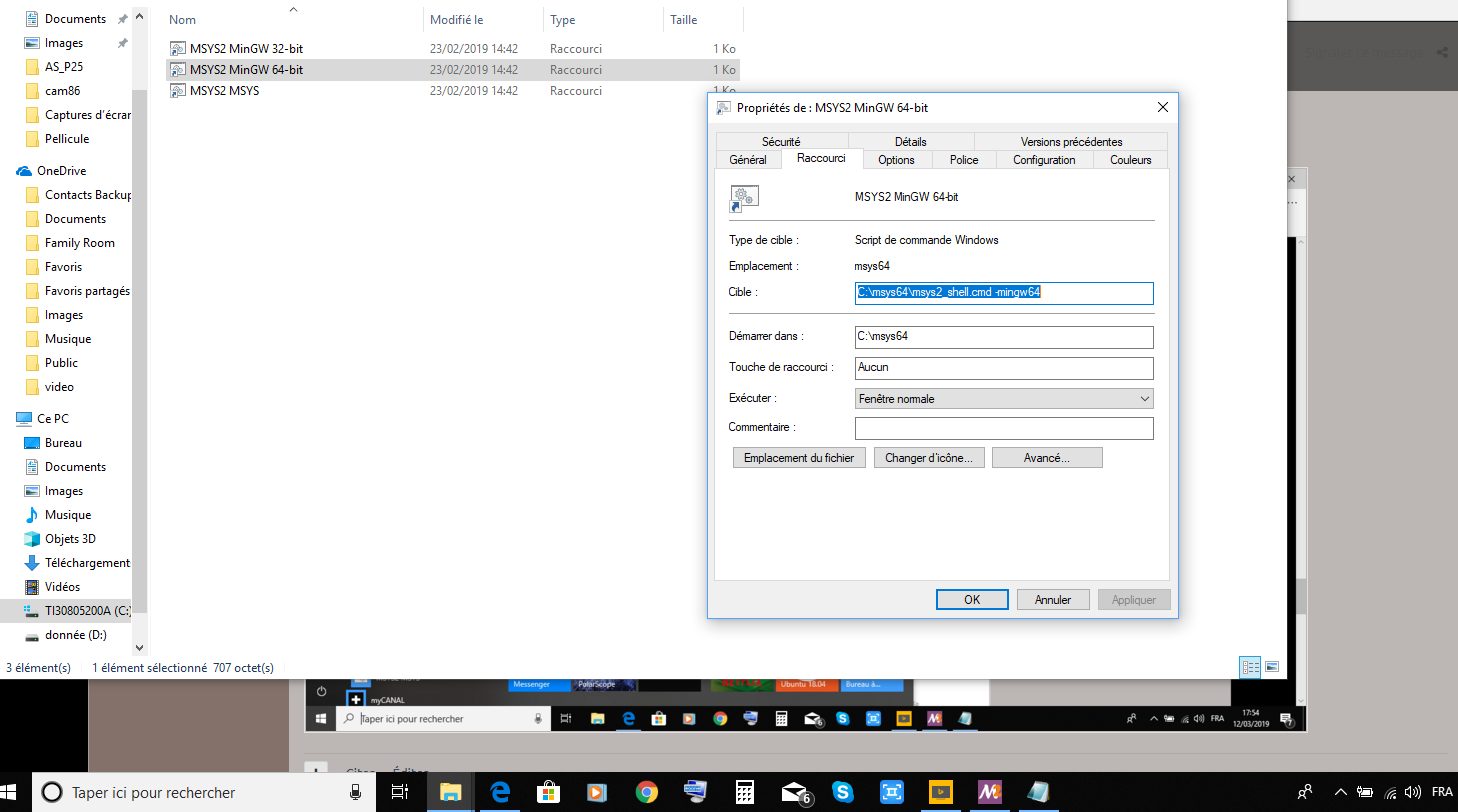Open the People icon in the main system tray

[1304, 793]
